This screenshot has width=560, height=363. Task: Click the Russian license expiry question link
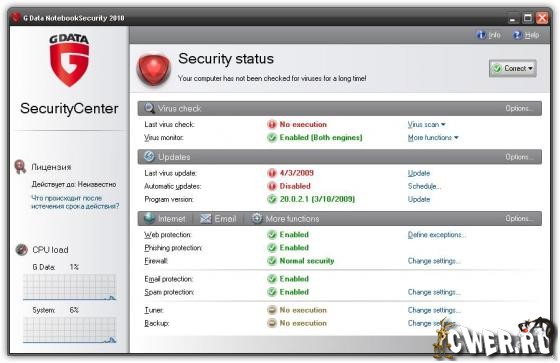75,202
